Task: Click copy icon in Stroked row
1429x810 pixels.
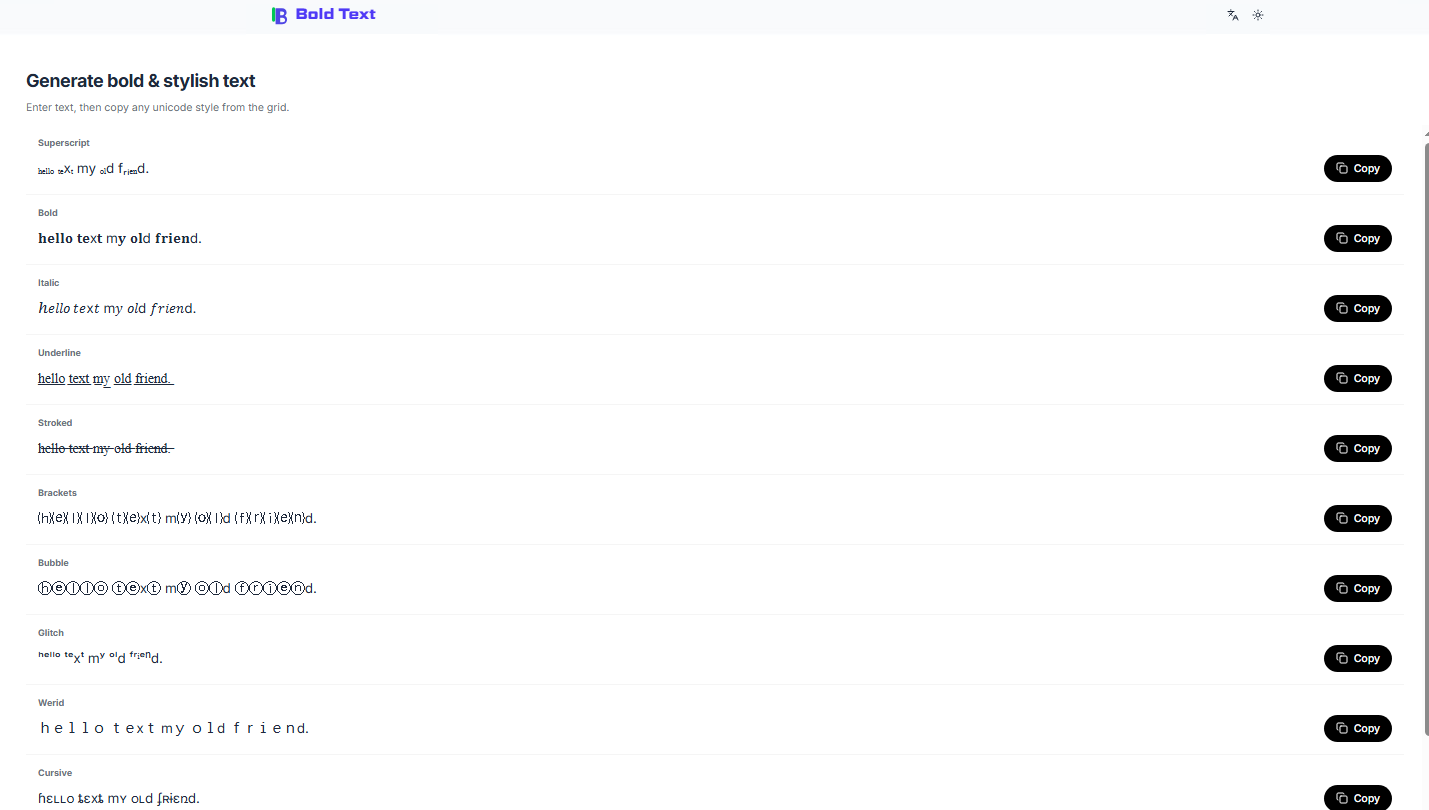Action: point(1342,449)
